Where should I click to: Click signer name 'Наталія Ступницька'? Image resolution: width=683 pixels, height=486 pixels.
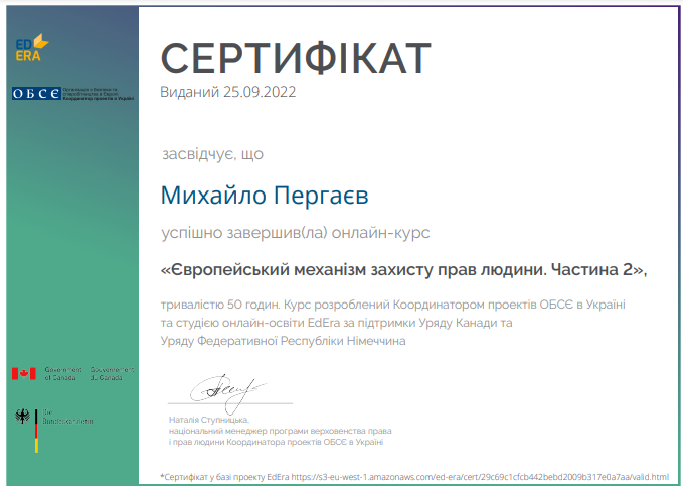(x=209, y=420)
